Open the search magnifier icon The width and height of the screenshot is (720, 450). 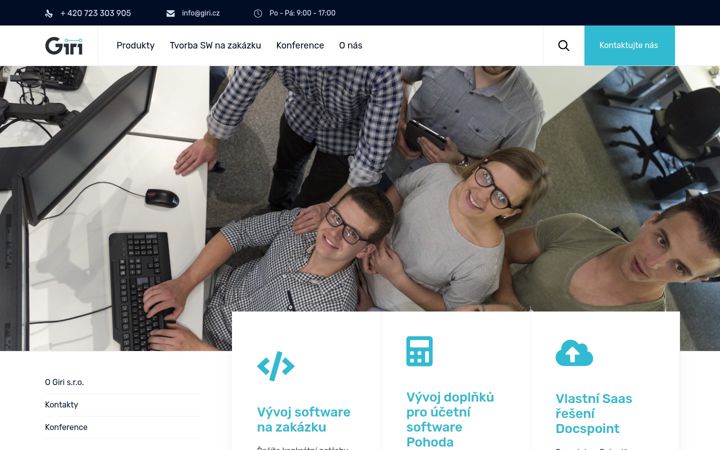point(563,45)
